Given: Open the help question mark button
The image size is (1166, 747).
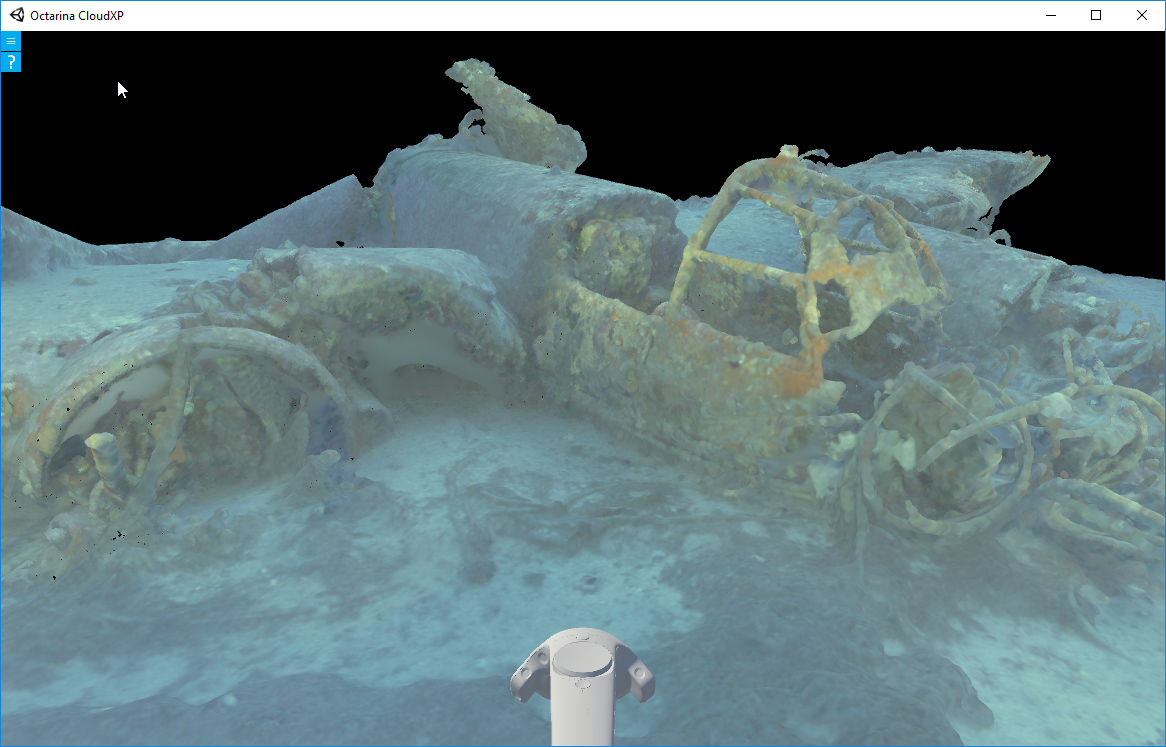Looking at the screenshot, I should click(x=10, y=62).
